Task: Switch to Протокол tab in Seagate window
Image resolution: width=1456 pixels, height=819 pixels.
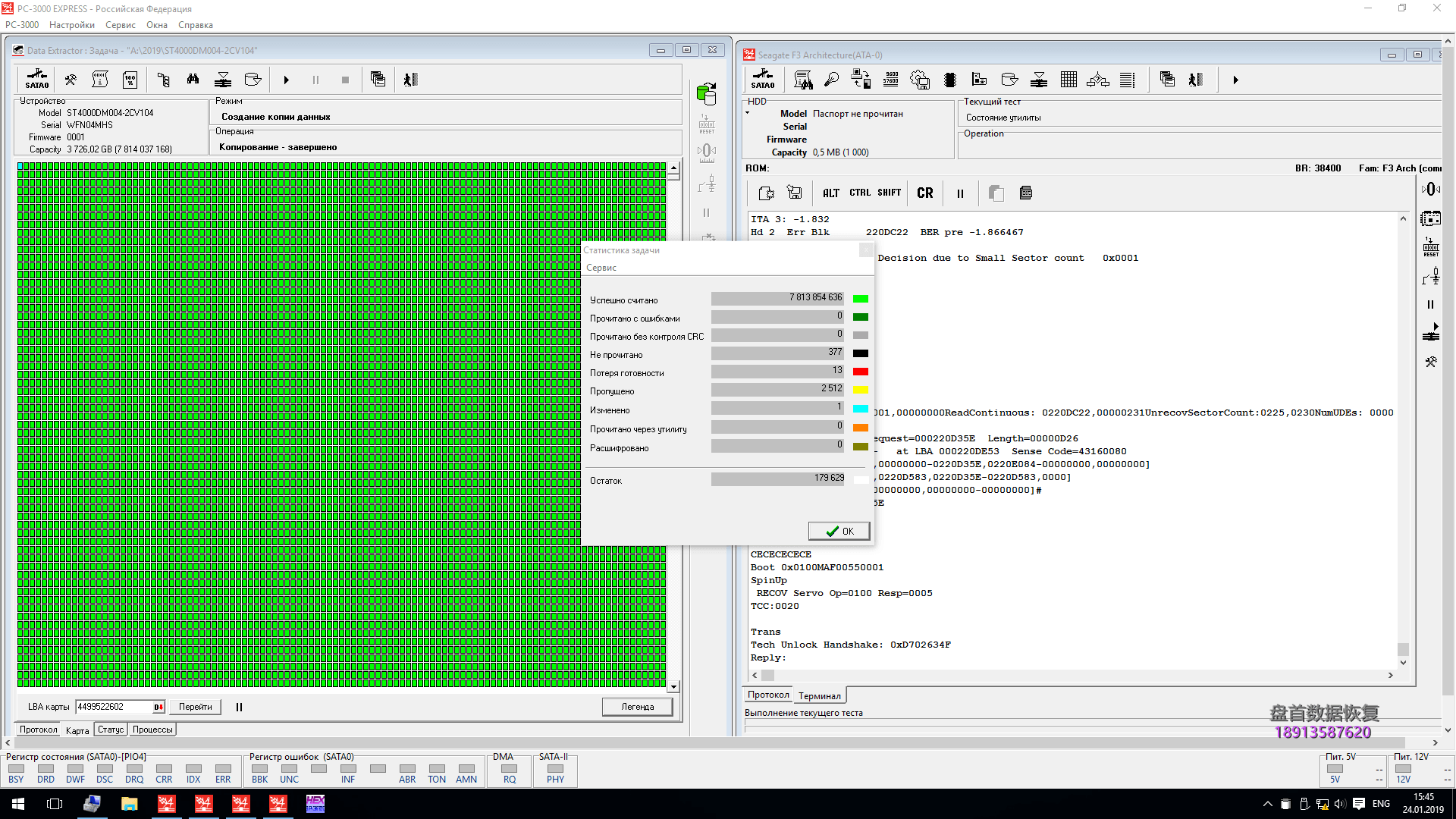Action: pos(768,695)
